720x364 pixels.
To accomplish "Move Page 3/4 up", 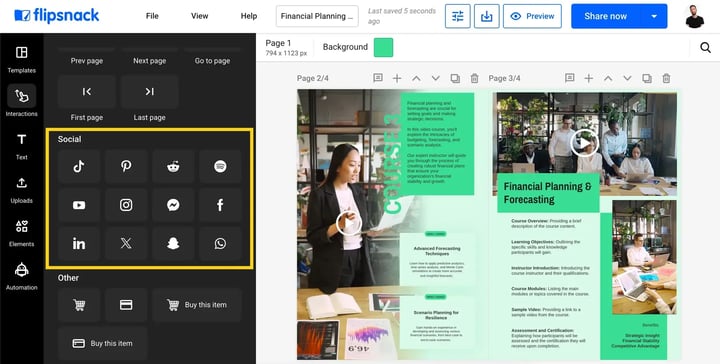I will pyautogui.click(x=608, y=78).
